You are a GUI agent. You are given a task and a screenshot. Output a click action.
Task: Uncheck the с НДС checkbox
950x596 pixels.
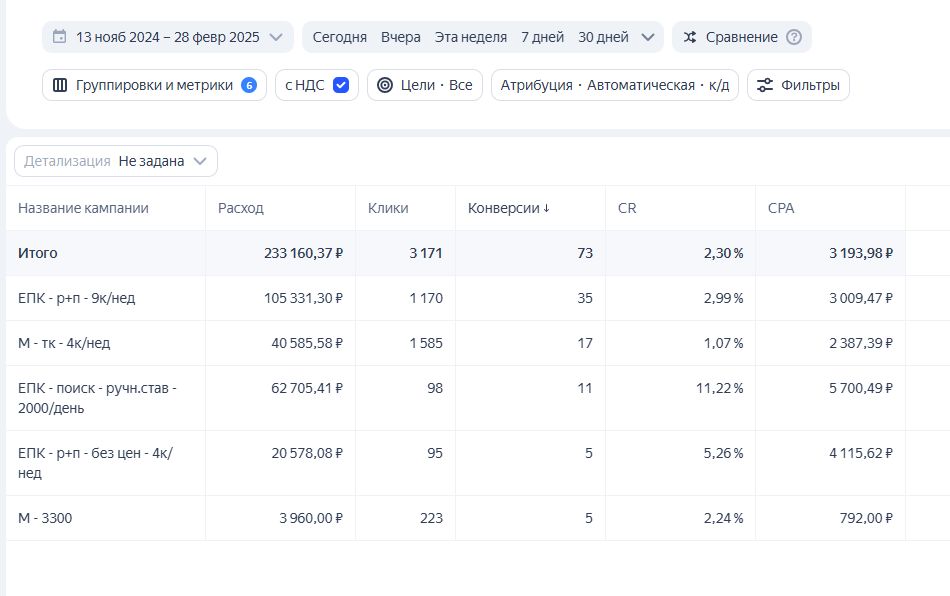tap(340, 85)
